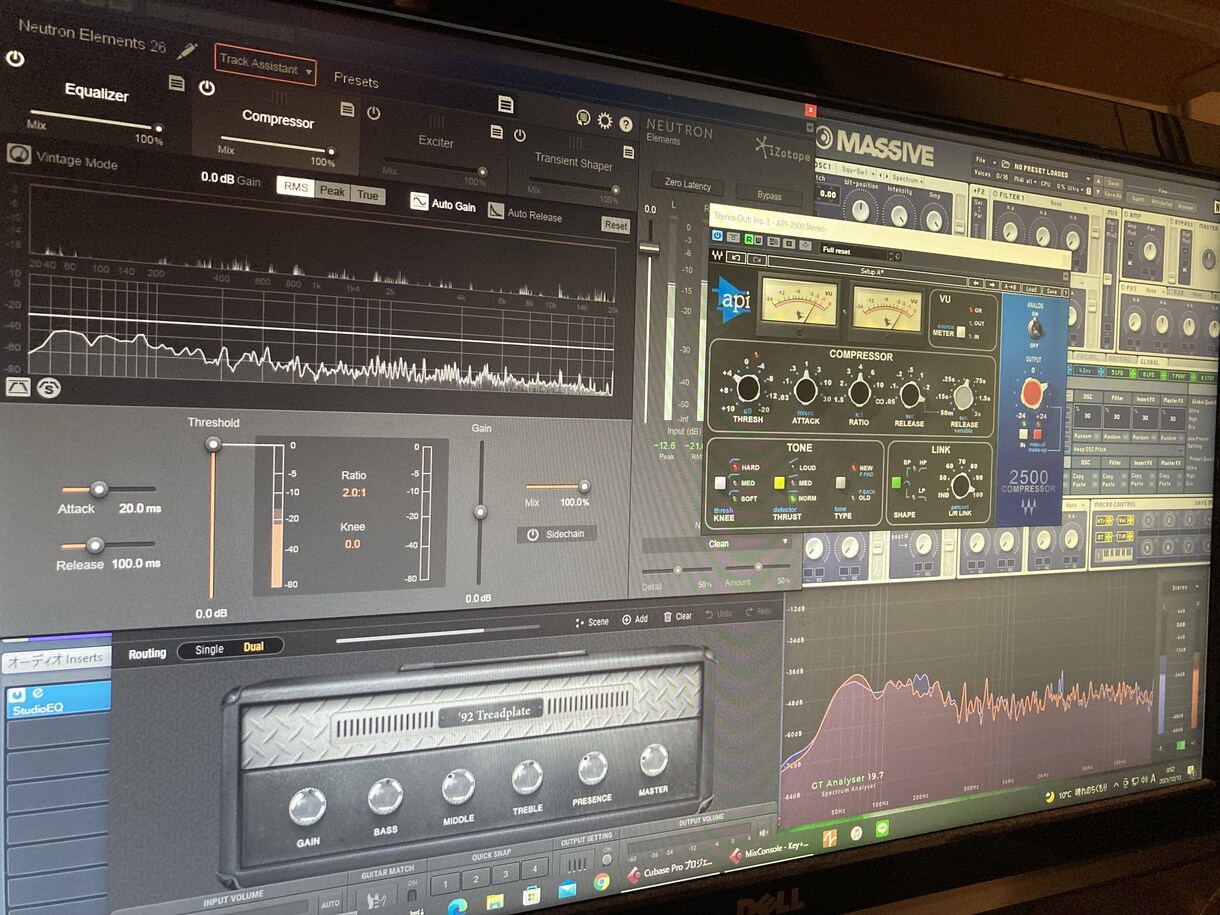Click the Auto Gain curve icon
This screenshot has width=1220, height=915.
pos(419,202)
